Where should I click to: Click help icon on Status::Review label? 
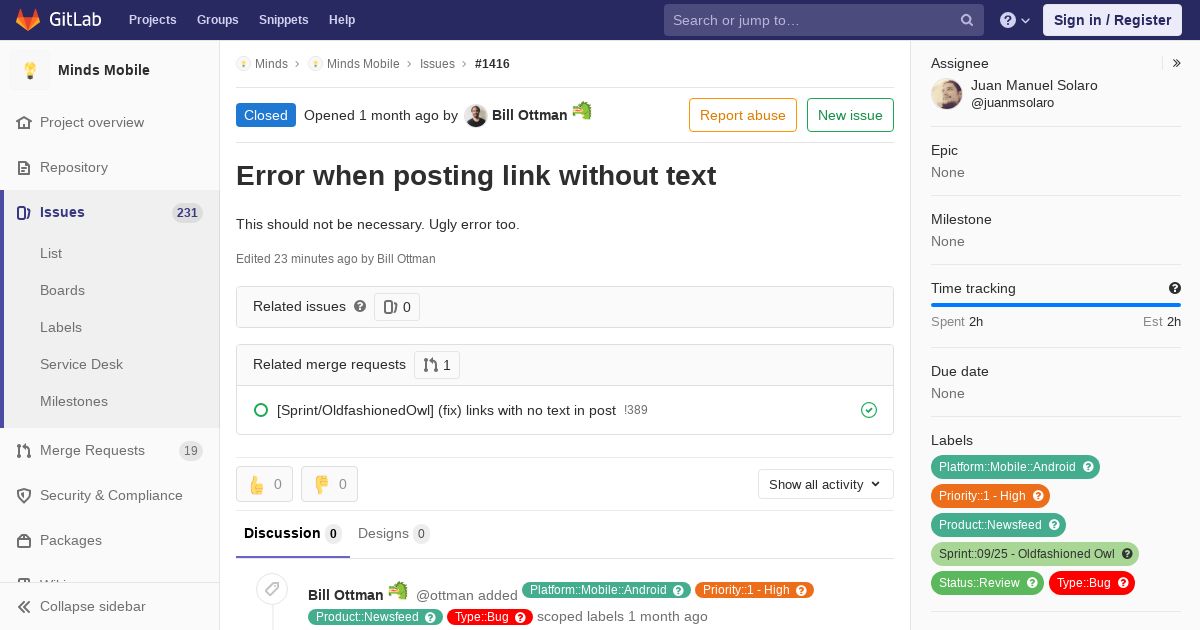[1032, 583]
